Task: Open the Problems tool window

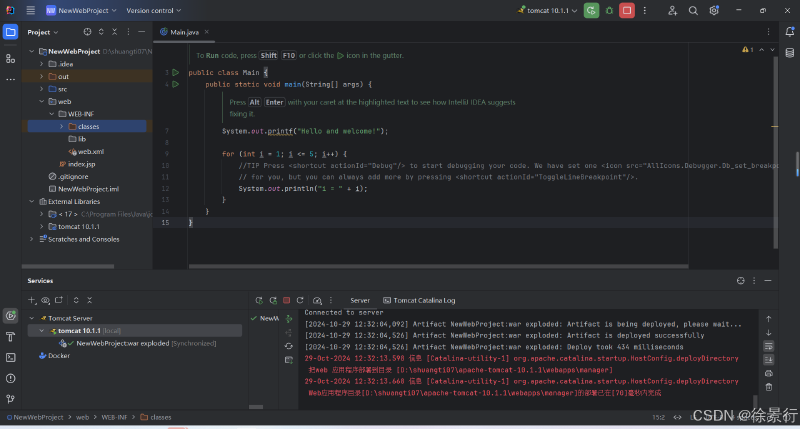Action: point(10,378)
